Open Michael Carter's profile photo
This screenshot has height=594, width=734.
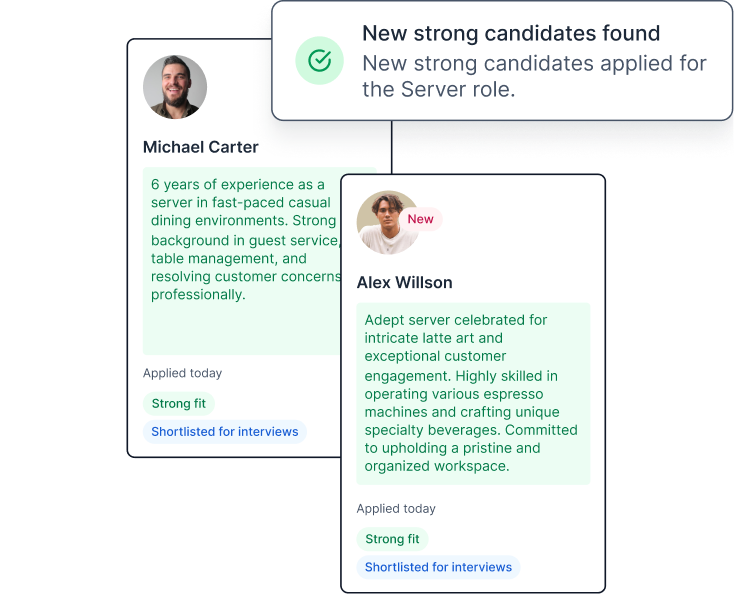click(x=175, y=87)
